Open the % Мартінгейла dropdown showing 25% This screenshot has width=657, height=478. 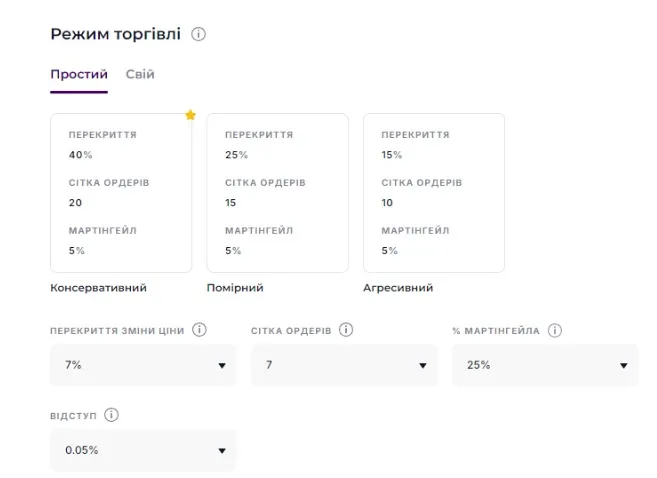(x=545, y=365)
